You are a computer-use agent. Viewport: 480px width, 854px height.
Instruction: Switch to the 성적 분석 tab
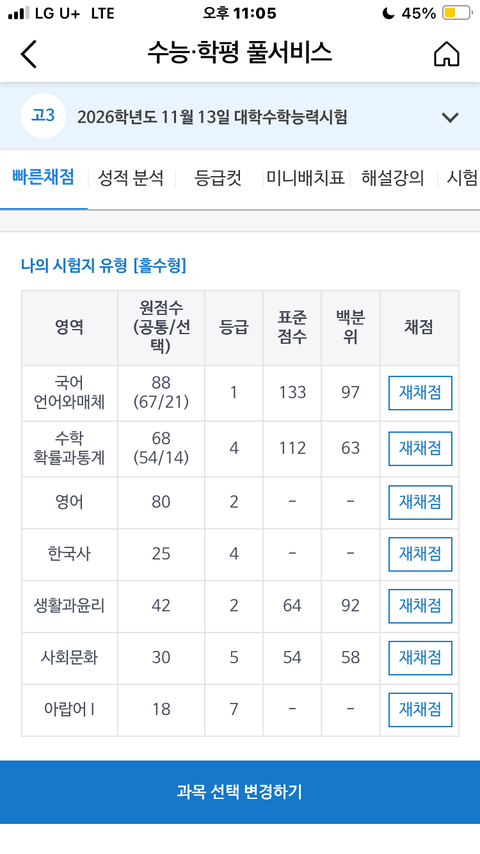tap(130, 178)
